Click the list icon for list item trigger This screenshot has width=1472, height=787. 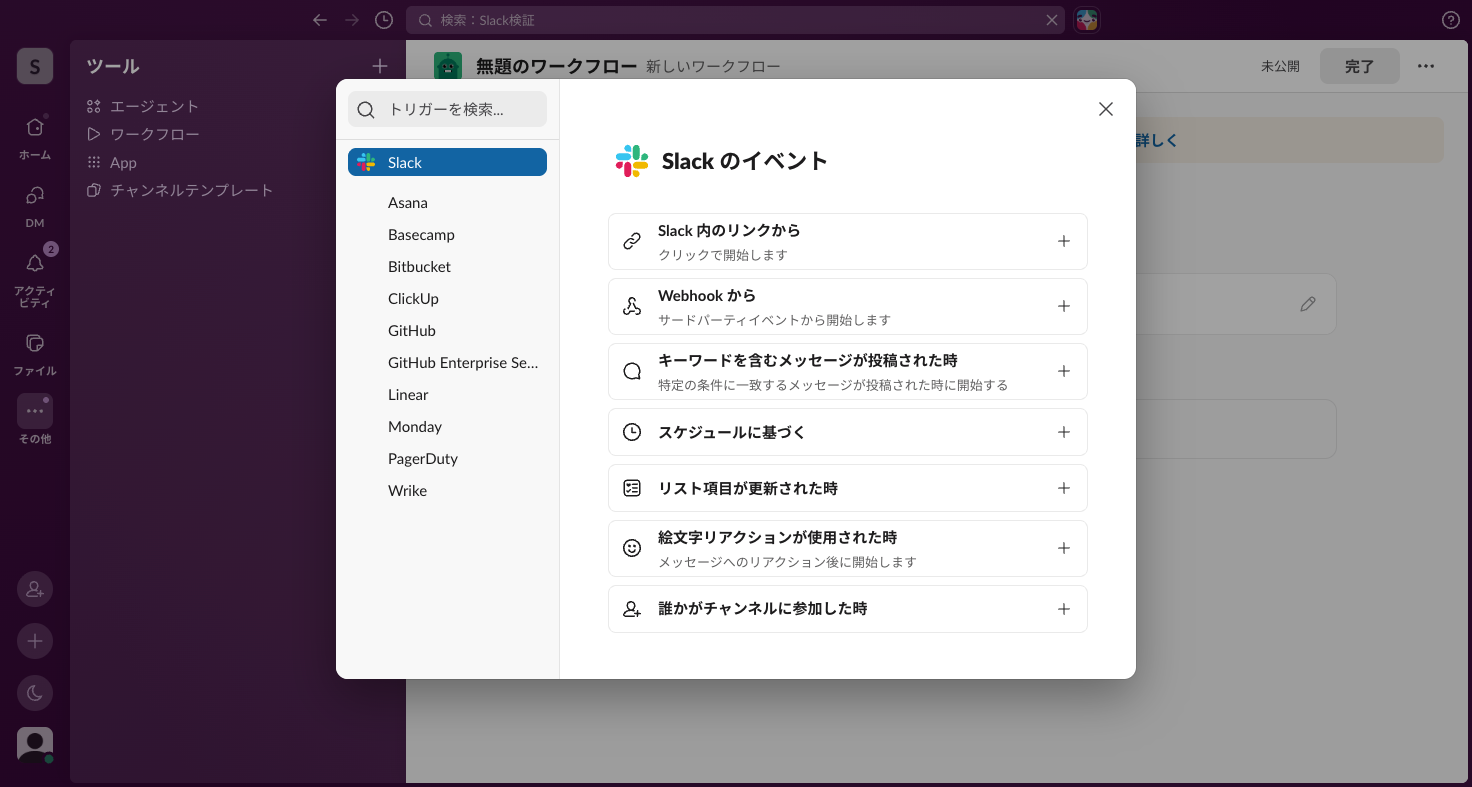click(632, 488)
